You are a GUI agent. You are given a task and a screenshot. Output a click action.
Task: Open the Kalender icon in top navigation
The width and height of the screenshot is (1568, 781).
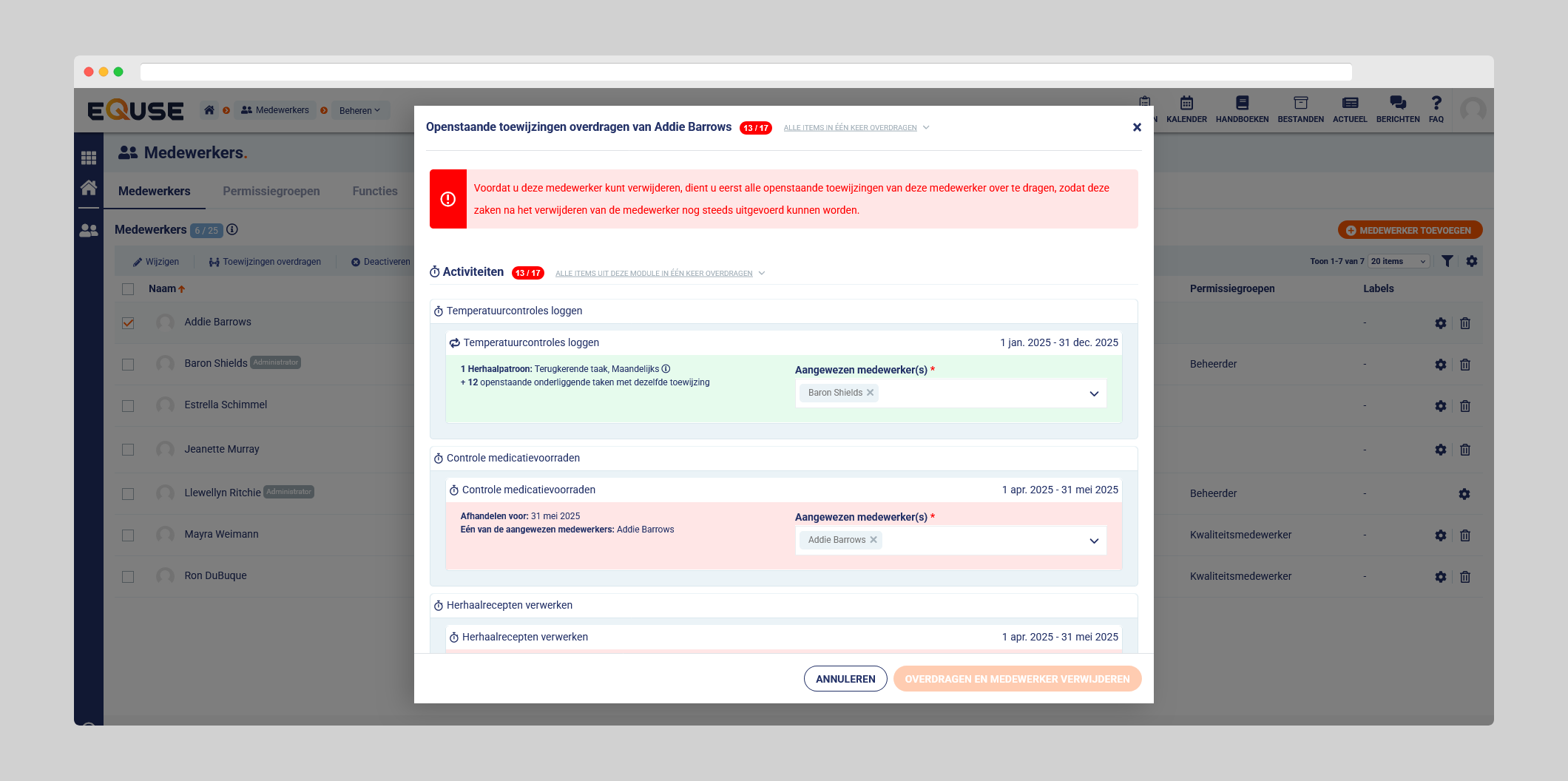click(1186, 104)
